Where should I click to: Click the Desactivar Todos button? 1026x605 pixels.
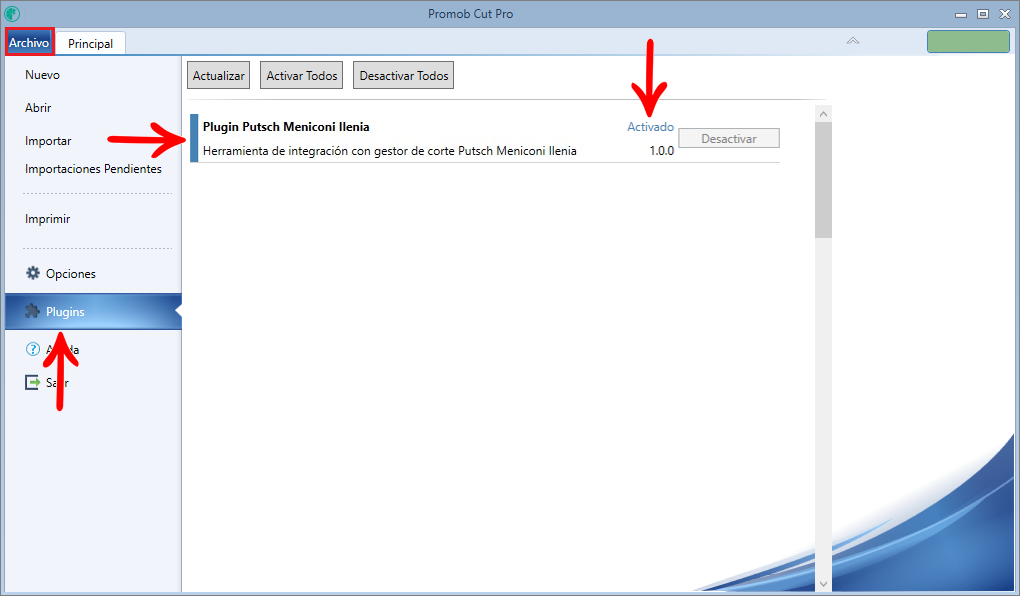404,75
